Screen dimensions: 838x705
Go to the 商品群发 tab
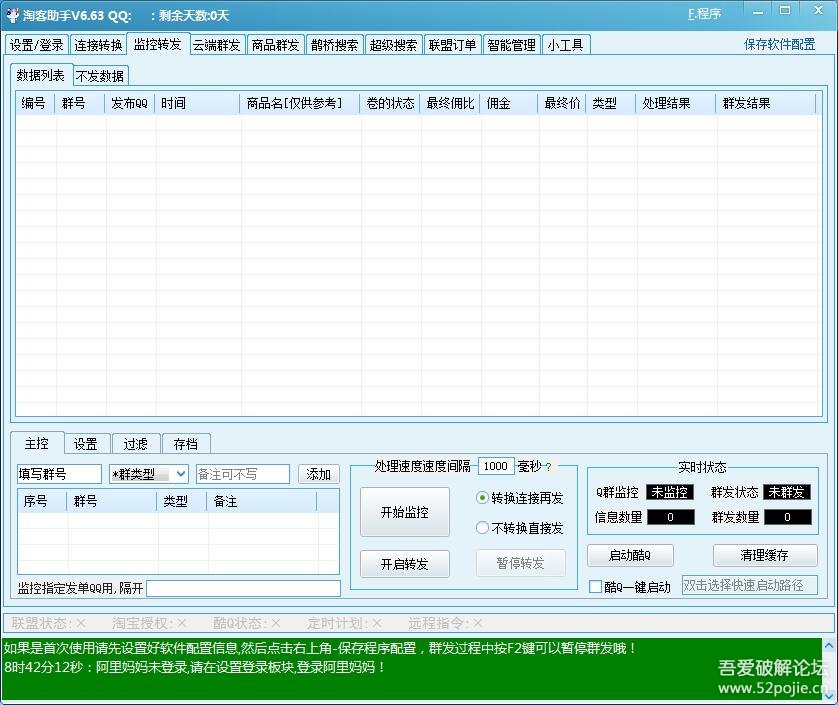click(275, 45)
